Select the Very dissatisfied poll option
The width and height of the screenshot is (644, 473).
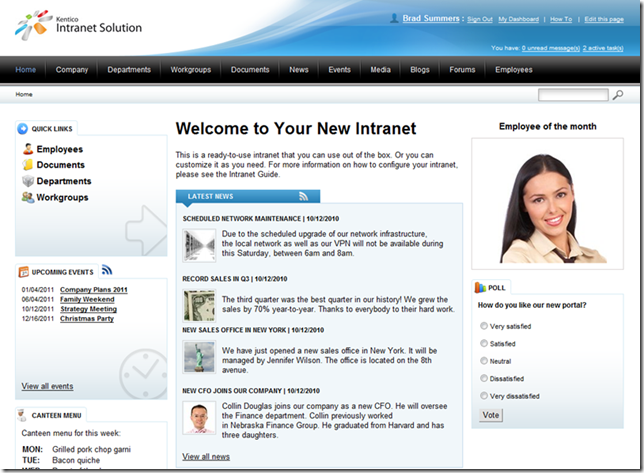(484, 395)
